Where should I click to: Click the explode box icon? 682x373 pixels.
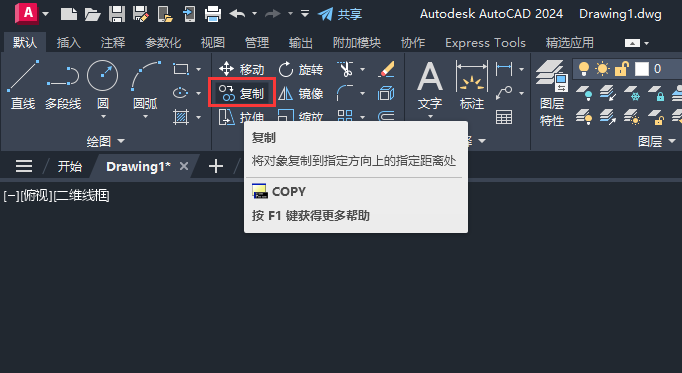click(x=386, y=93)
